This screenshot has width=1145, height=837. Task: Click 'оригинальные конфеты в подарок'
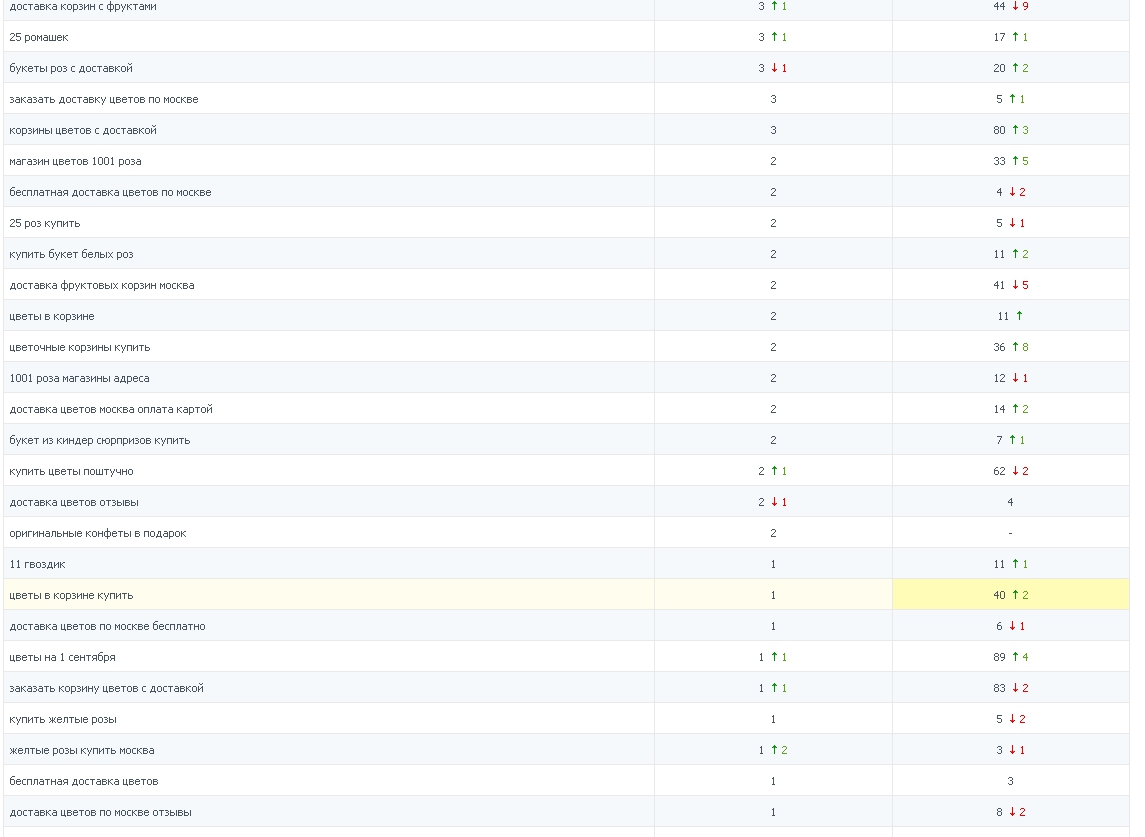coord(98,534)
